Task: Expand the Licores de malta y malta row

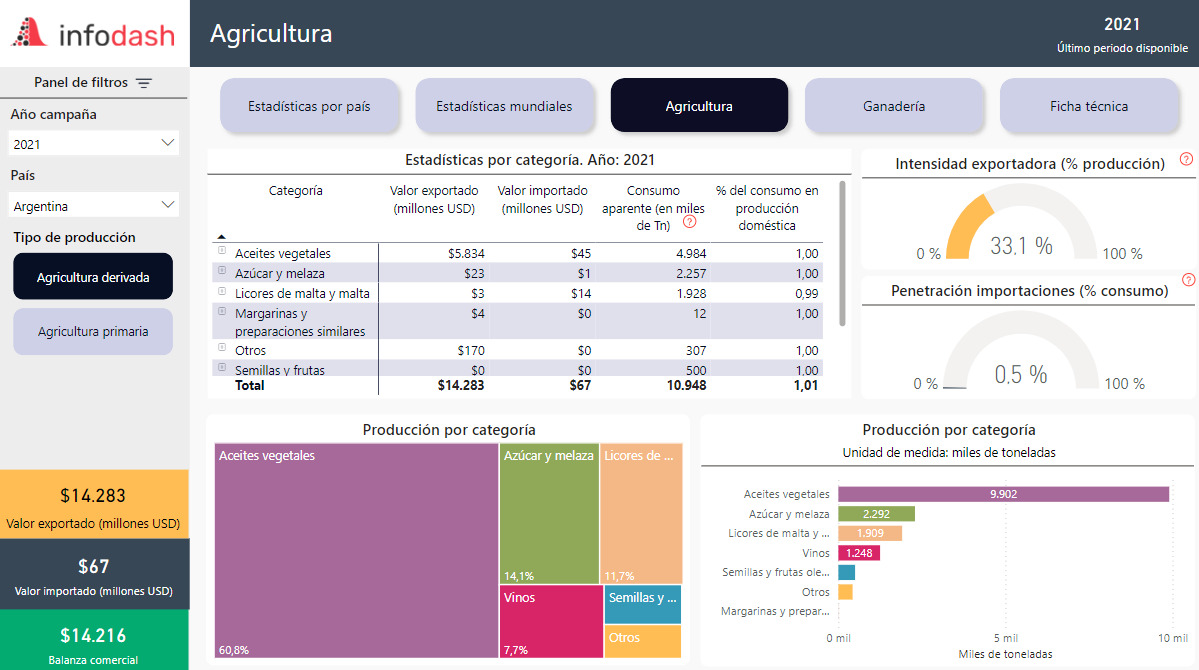Action: (x=222, y=291)
